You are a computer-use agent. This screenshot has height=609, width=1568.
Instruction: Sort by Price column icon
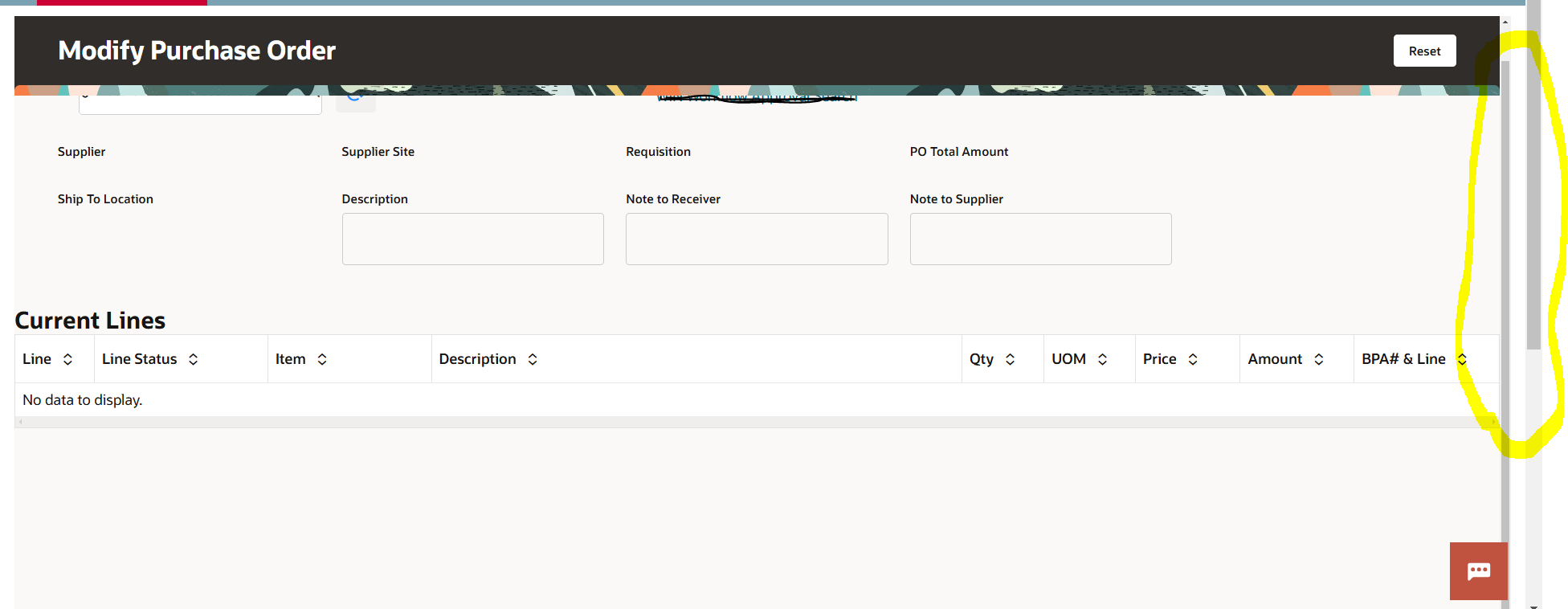1193,359
